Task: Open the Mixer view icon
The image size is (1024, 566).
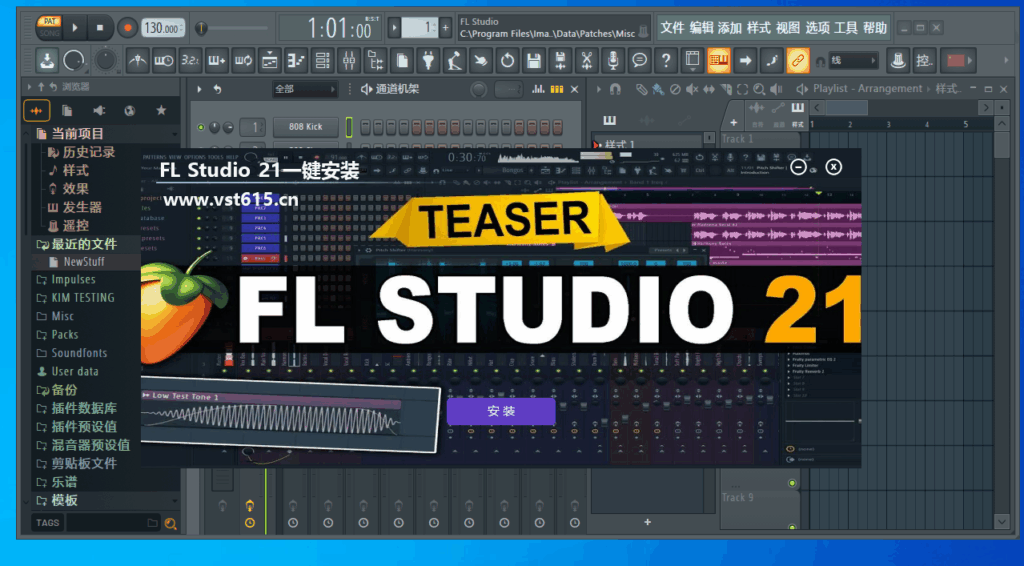Action: (349, 61)
